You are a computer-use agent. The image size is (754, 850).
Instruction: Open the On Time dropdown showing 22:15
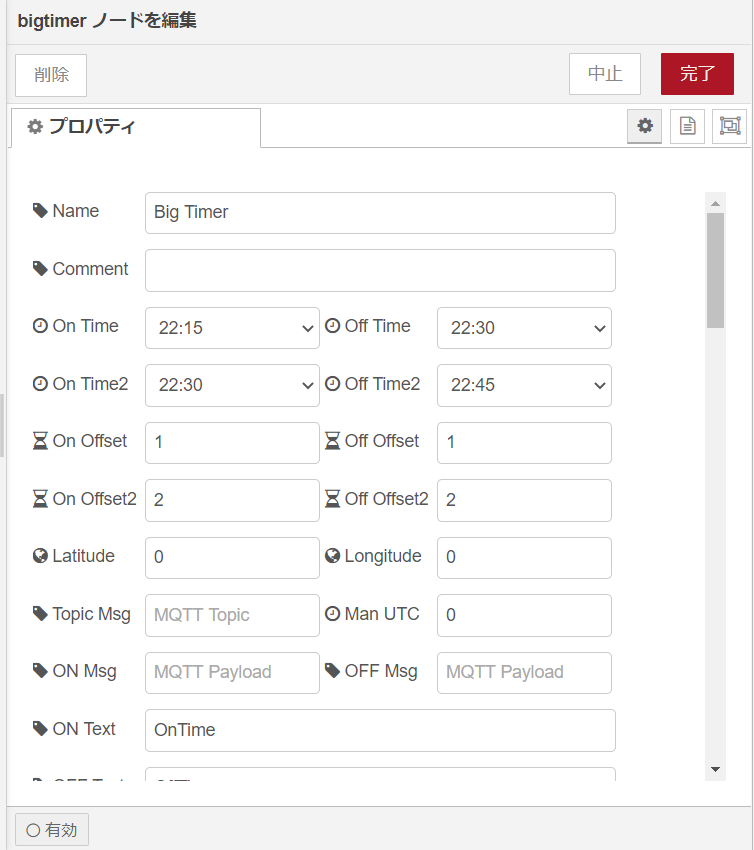(232, 328)
